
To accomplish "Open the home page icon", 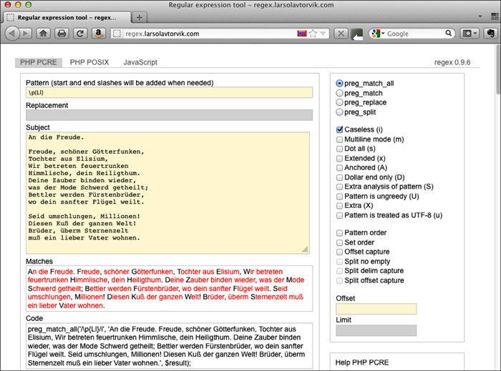I will pyautogui.click(x=43, y=34).
